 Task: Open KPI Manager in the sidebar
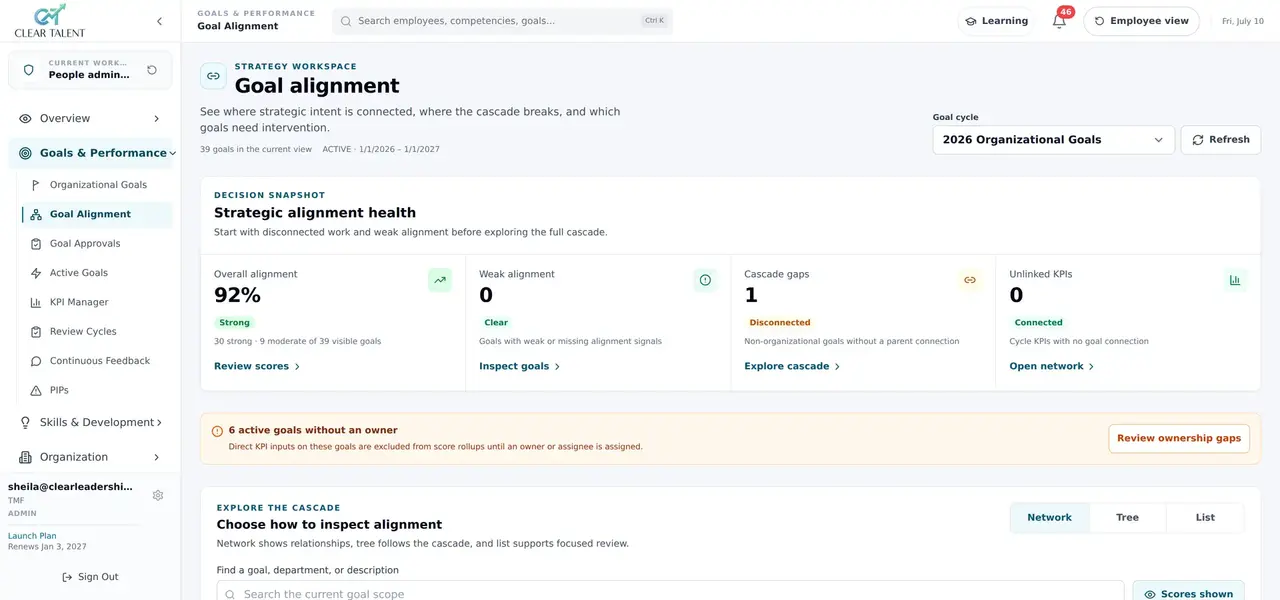pos(96,302)
